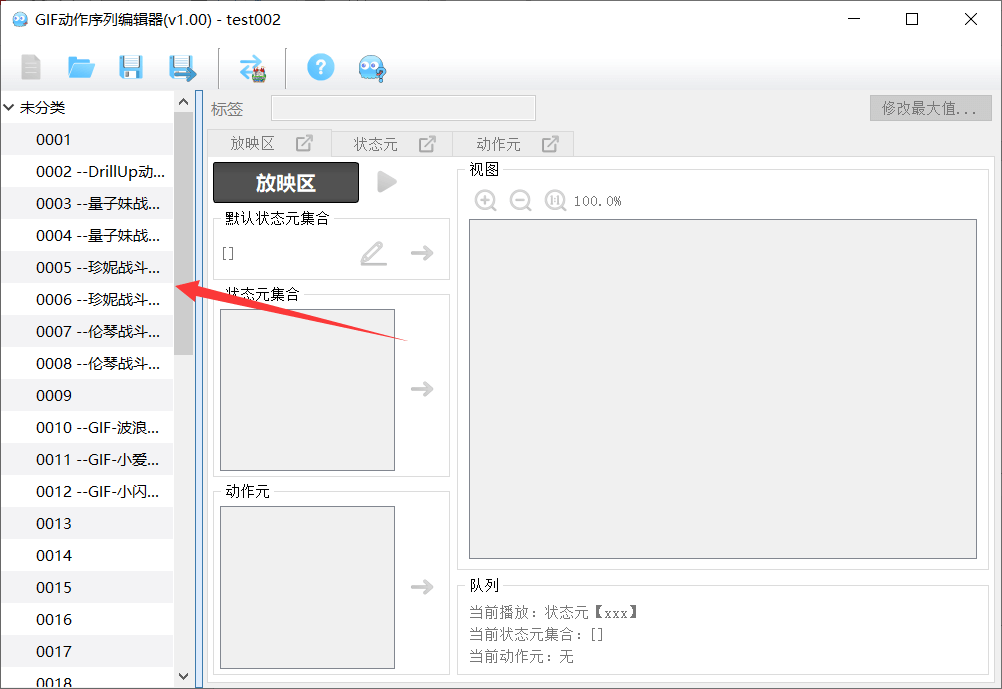1002x689 pixels.
Task: Click the 修改最大值... button
Action: [x=930, y=108]
